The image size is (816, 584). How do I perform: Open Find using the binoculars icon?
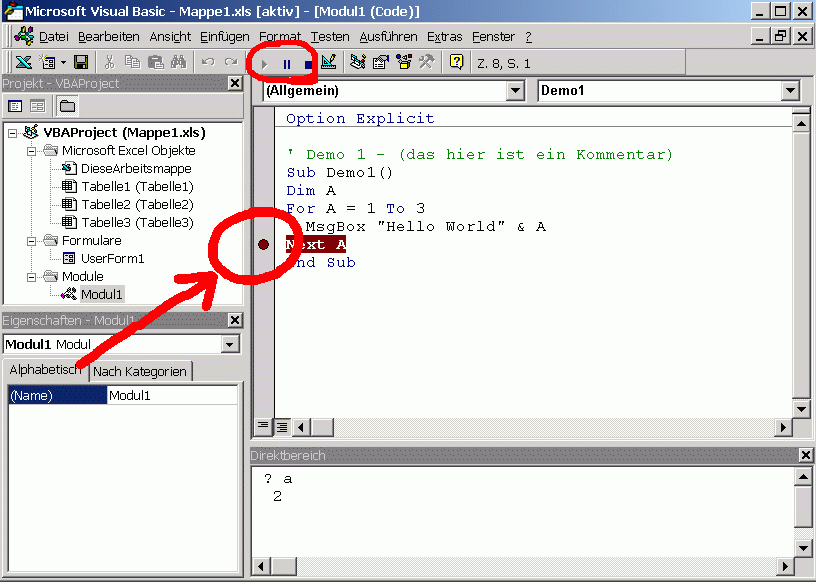[x=179, y=62]
